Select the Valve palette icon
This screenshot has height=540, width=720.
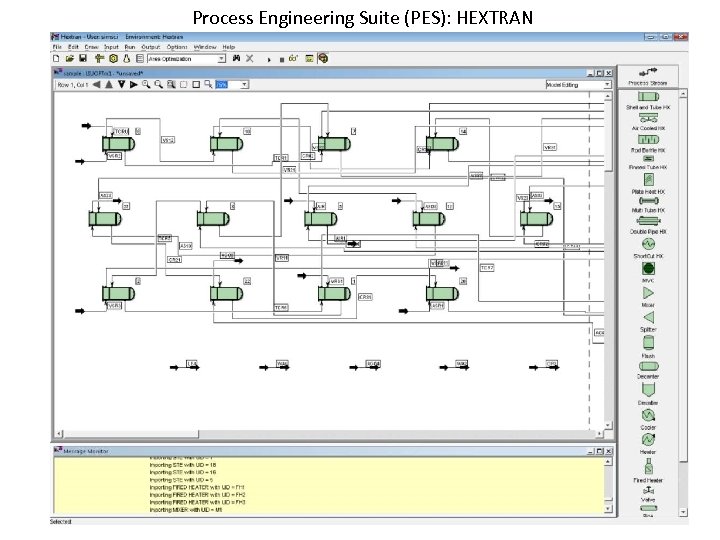648,491
